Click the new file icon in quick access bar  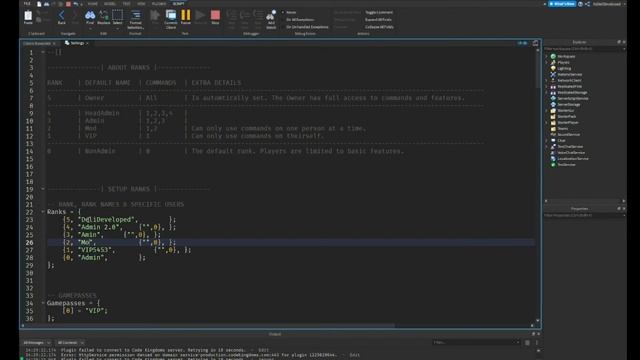pos(39,4)
